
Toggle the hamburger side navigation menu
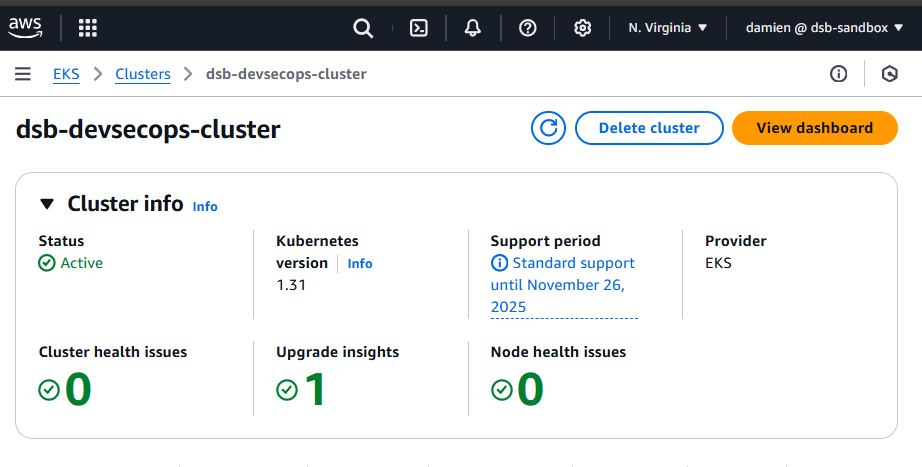[23, 74]
